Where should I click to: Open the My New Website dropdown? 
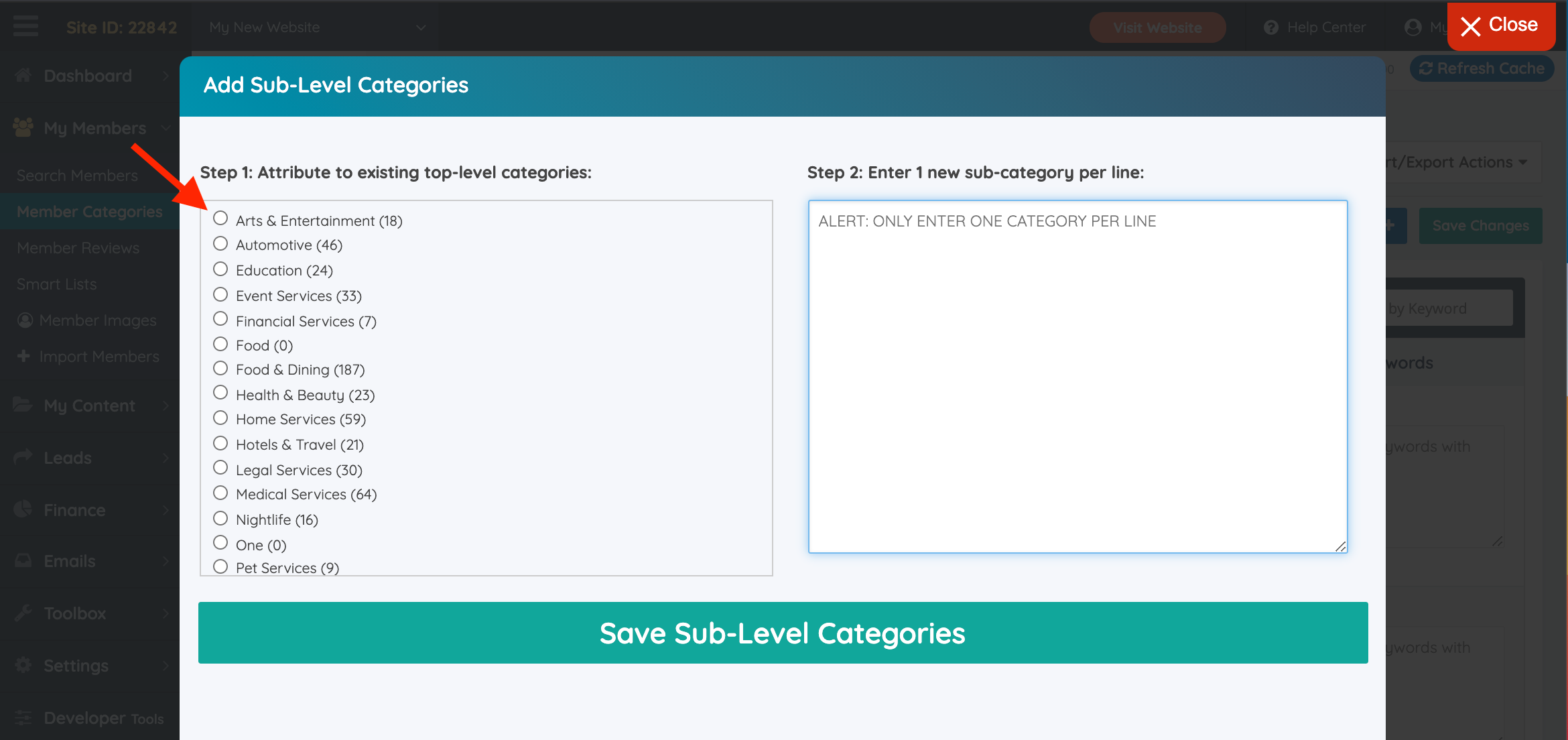(x=316, y=27)
